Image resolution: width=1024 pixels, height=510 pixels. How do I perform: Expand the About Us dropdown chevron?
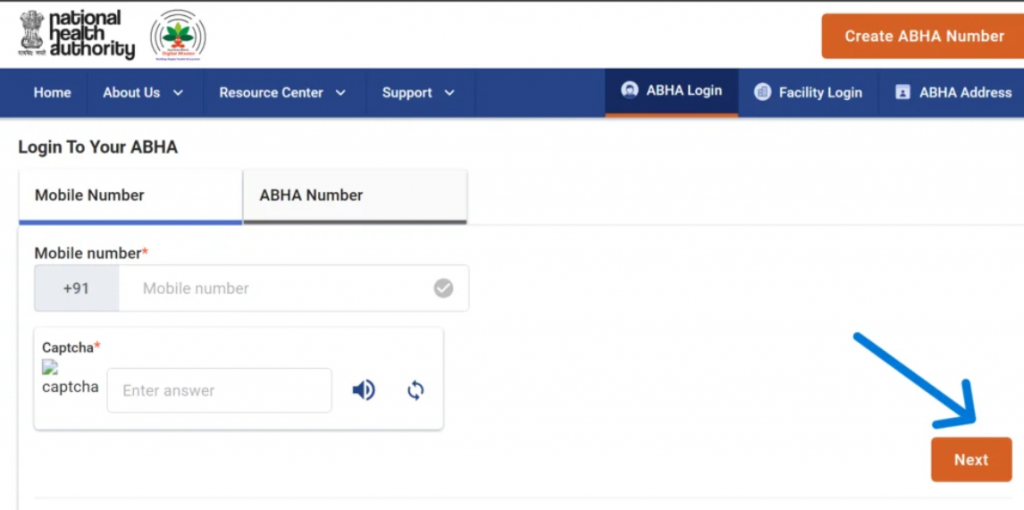pos(178,93)
